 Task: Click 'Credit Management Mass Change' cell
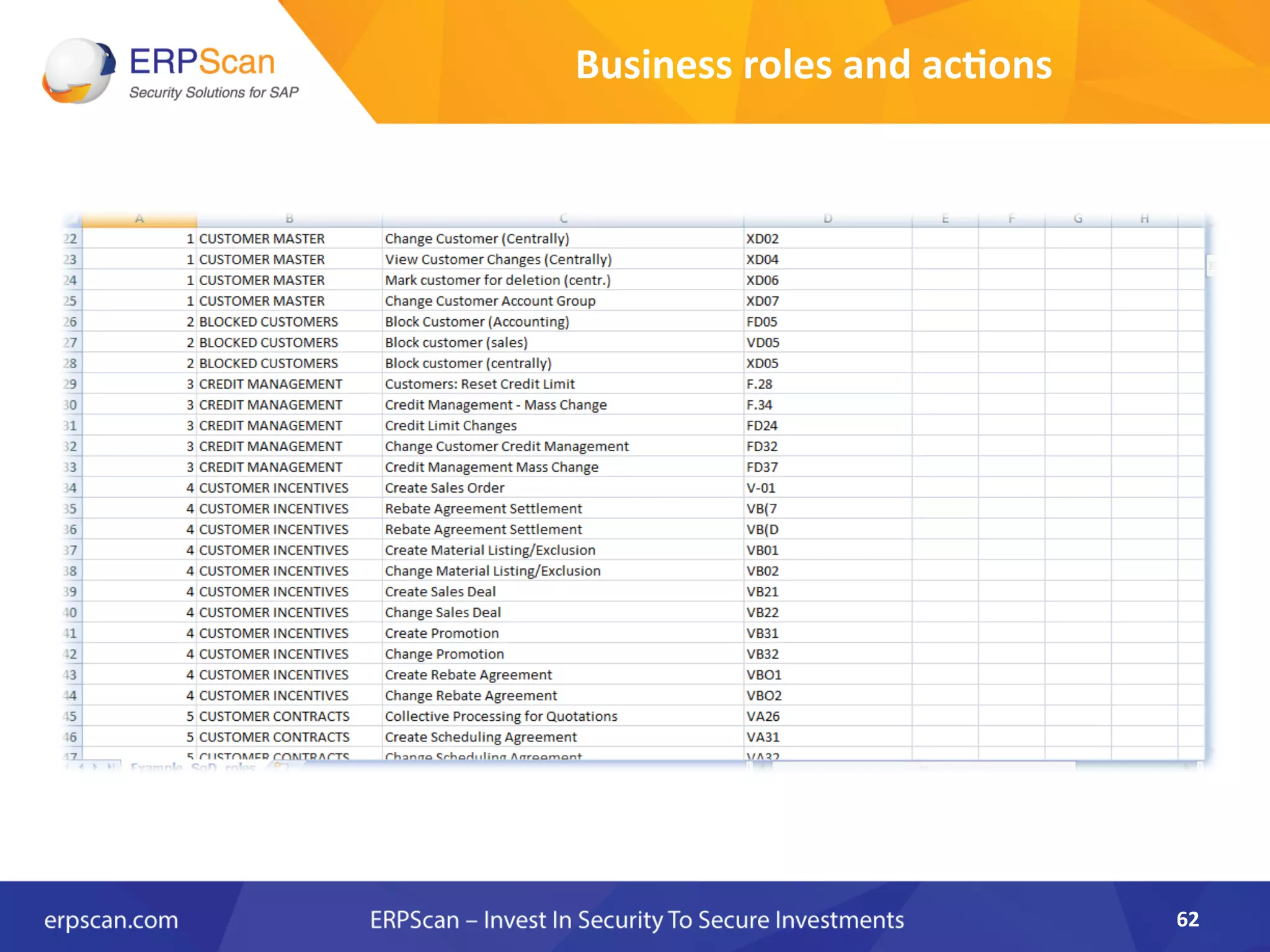(563, 467)
